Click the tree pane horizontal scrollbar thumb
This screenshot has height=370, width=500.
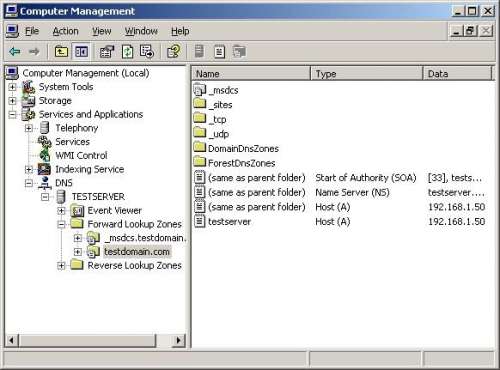87,340
